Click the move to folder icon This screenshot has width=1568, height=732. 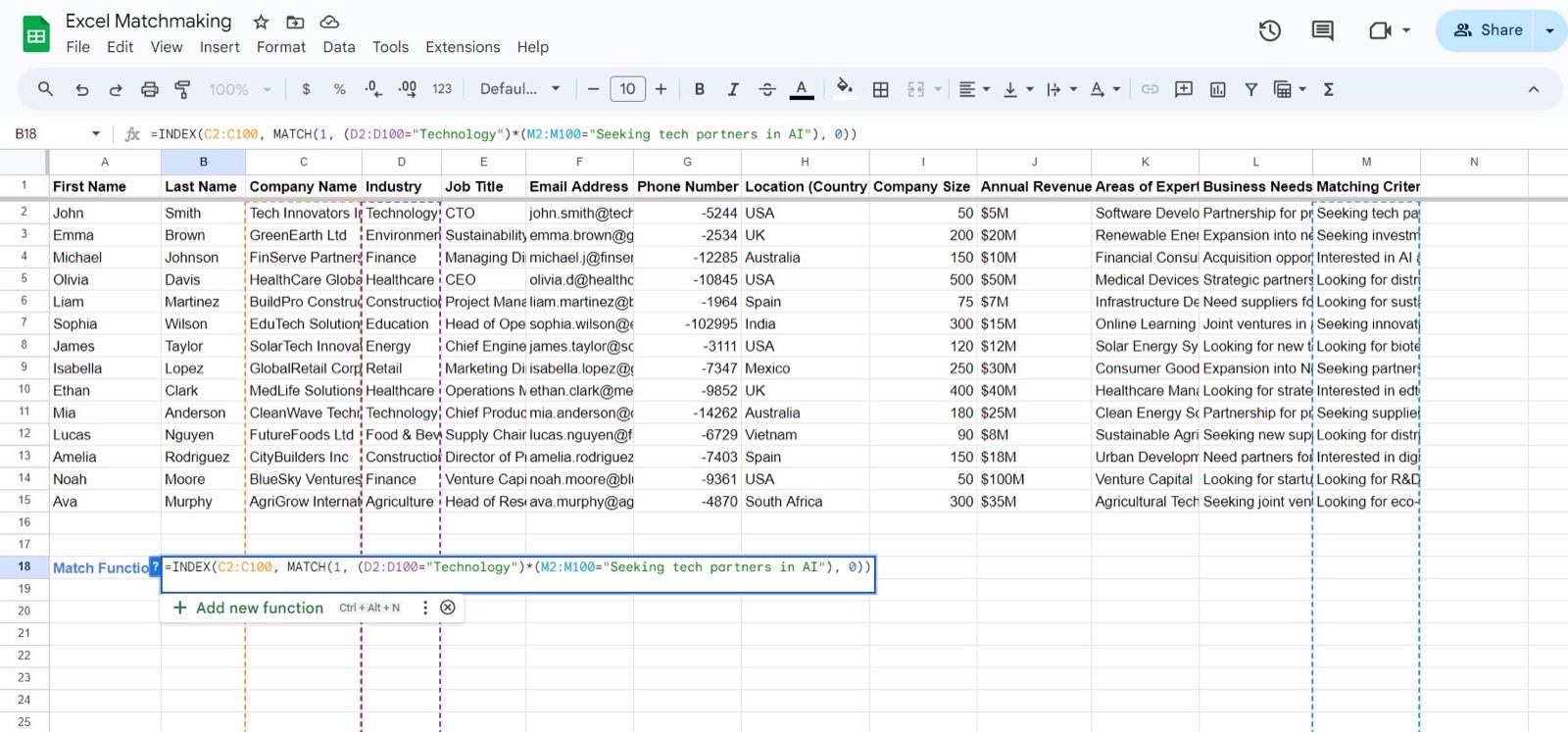pos(295,22)
